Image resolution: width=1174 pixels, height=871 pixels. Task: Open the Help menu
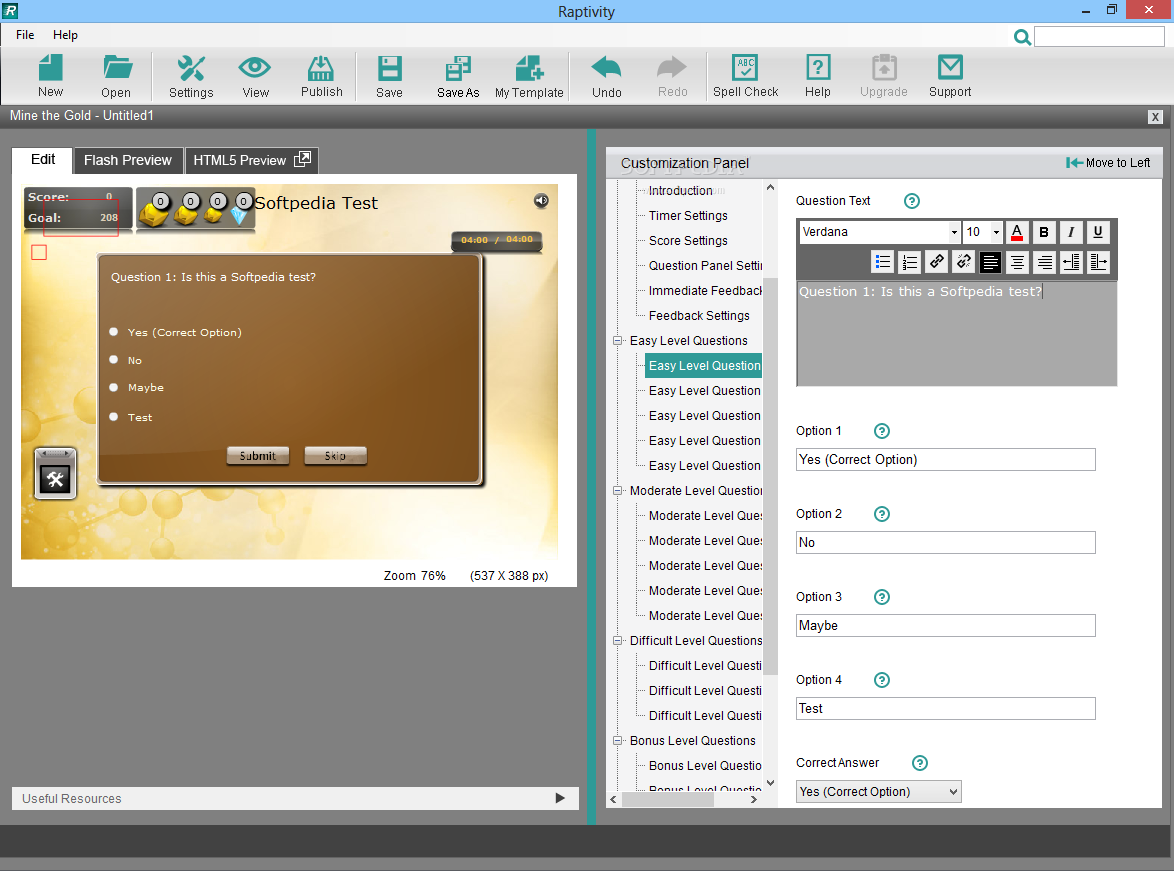65,34
